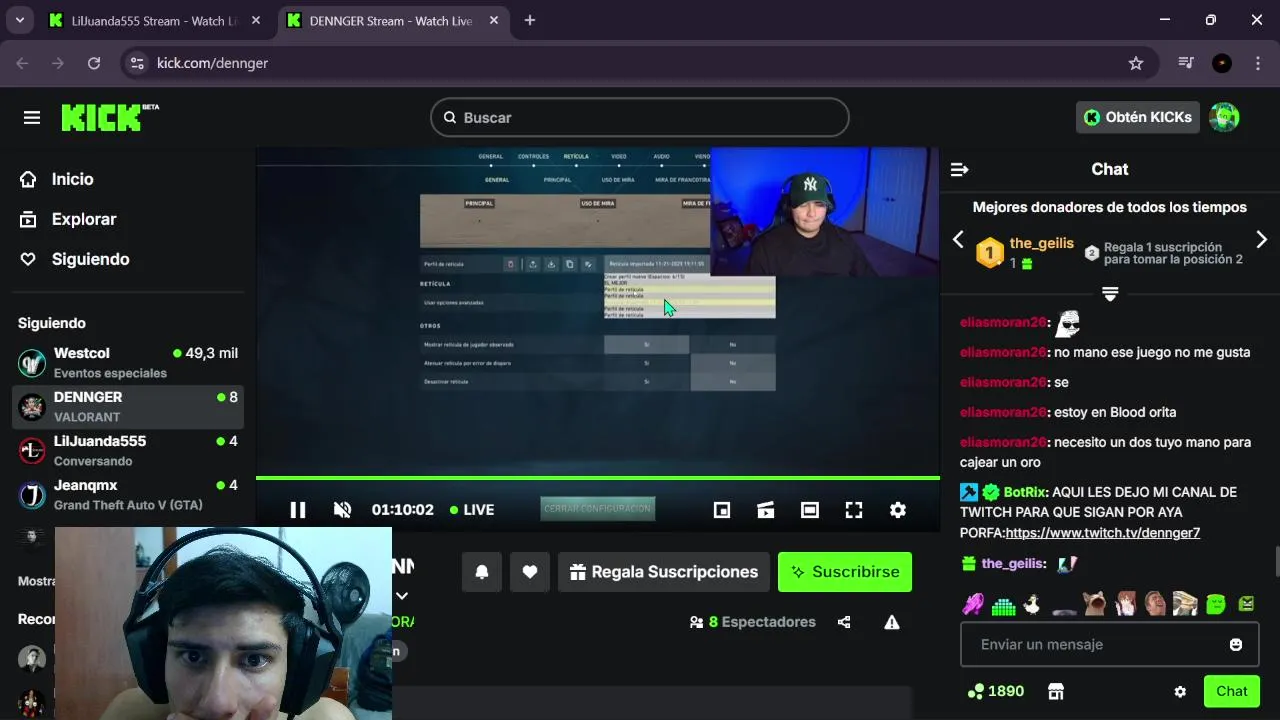Report stream with the warning icon

tap(892, 622)
